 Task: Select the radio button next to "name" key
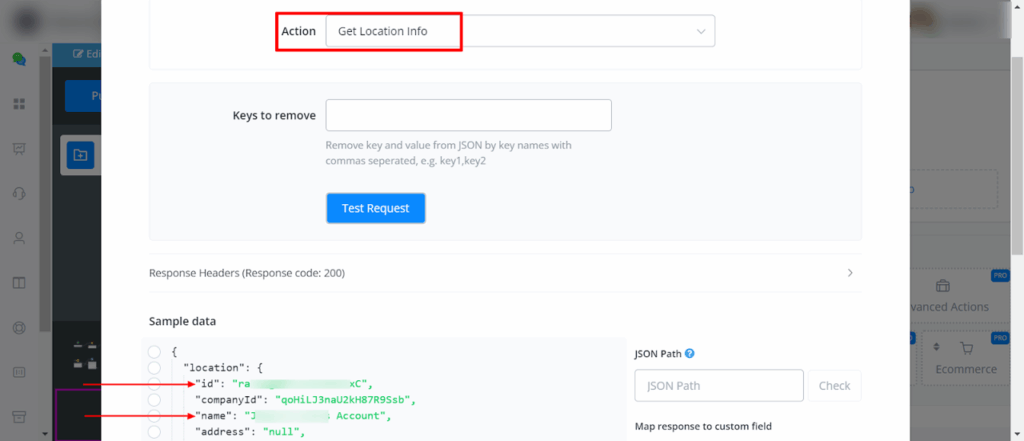pyautogui.click(x=154, y=415)
